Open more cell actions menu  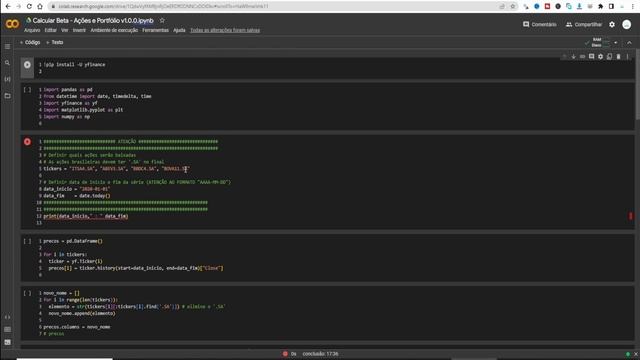pyautogui.click(x=628, y=57)
